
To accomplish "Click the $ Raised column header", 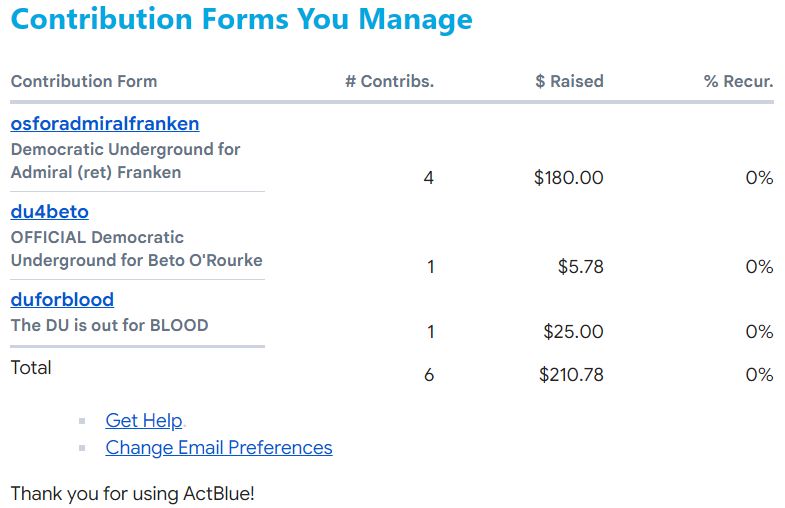I will click(569, 82).
